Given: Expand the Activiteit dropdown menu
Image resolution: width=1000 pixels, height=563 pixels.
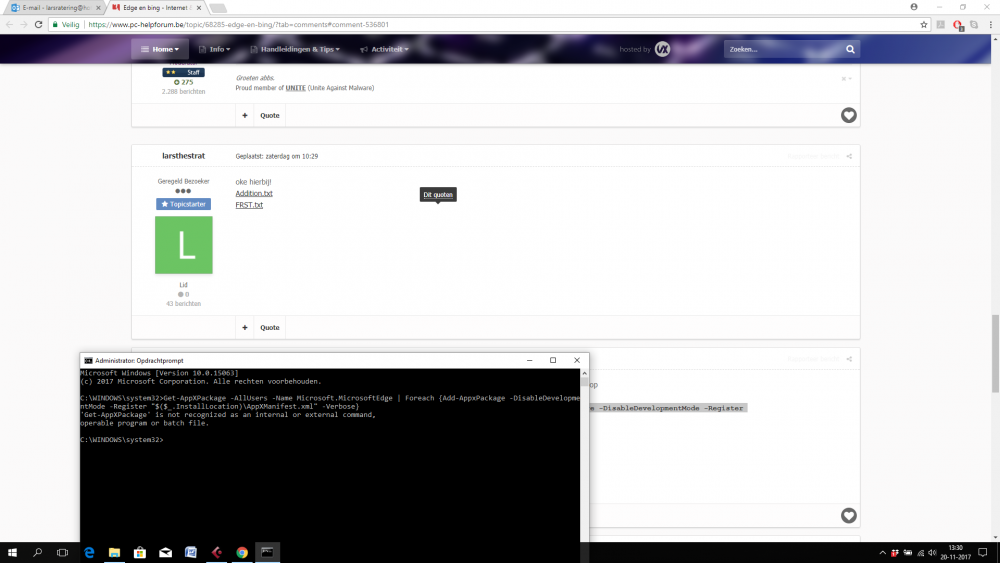Looking at the screenshot, I should (385, 49).
